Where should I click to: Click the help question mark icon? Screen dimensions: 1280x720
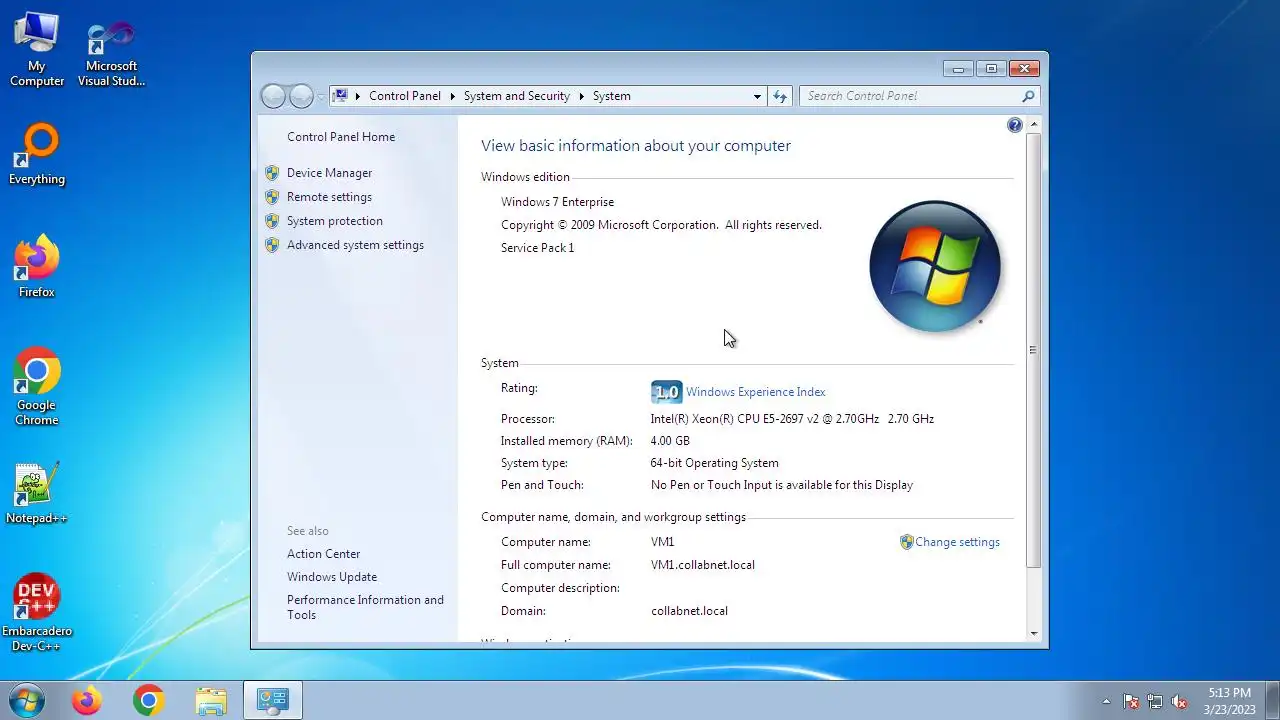click(1014, 125)
